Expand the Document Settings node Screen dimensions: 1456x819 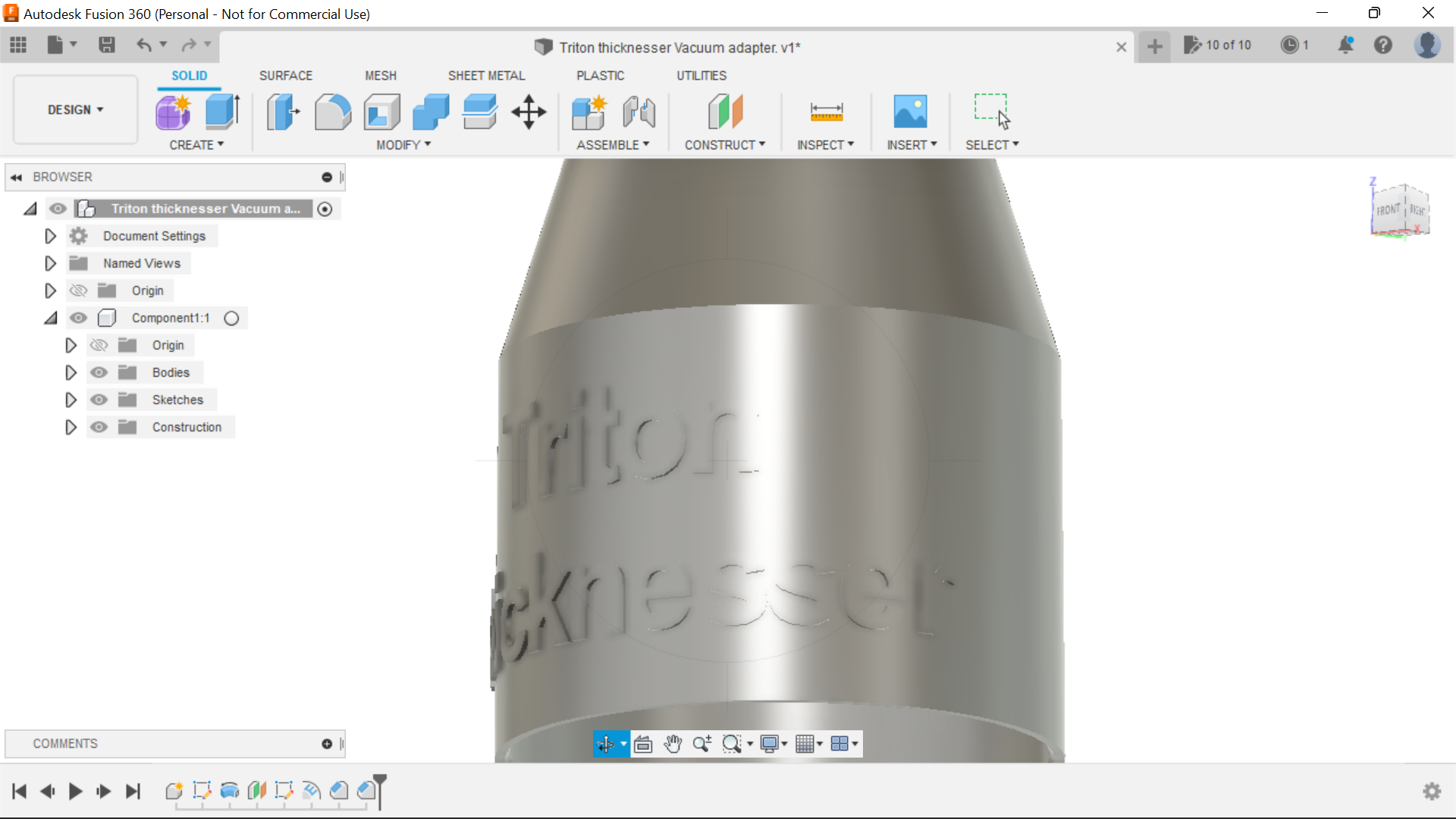click(x=50, y=236)
